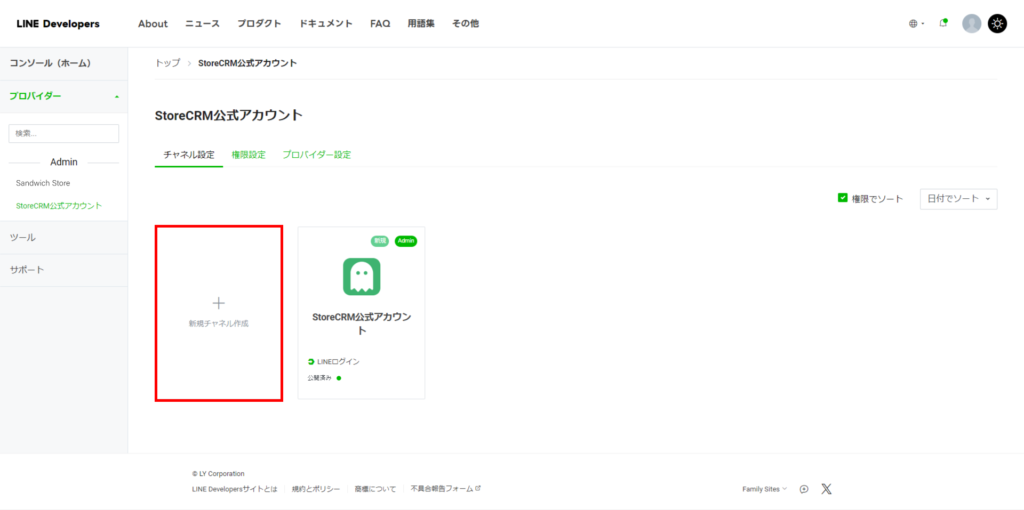
Task: Select Sandwich Store provider in sidebar
Action: point(43,183)
